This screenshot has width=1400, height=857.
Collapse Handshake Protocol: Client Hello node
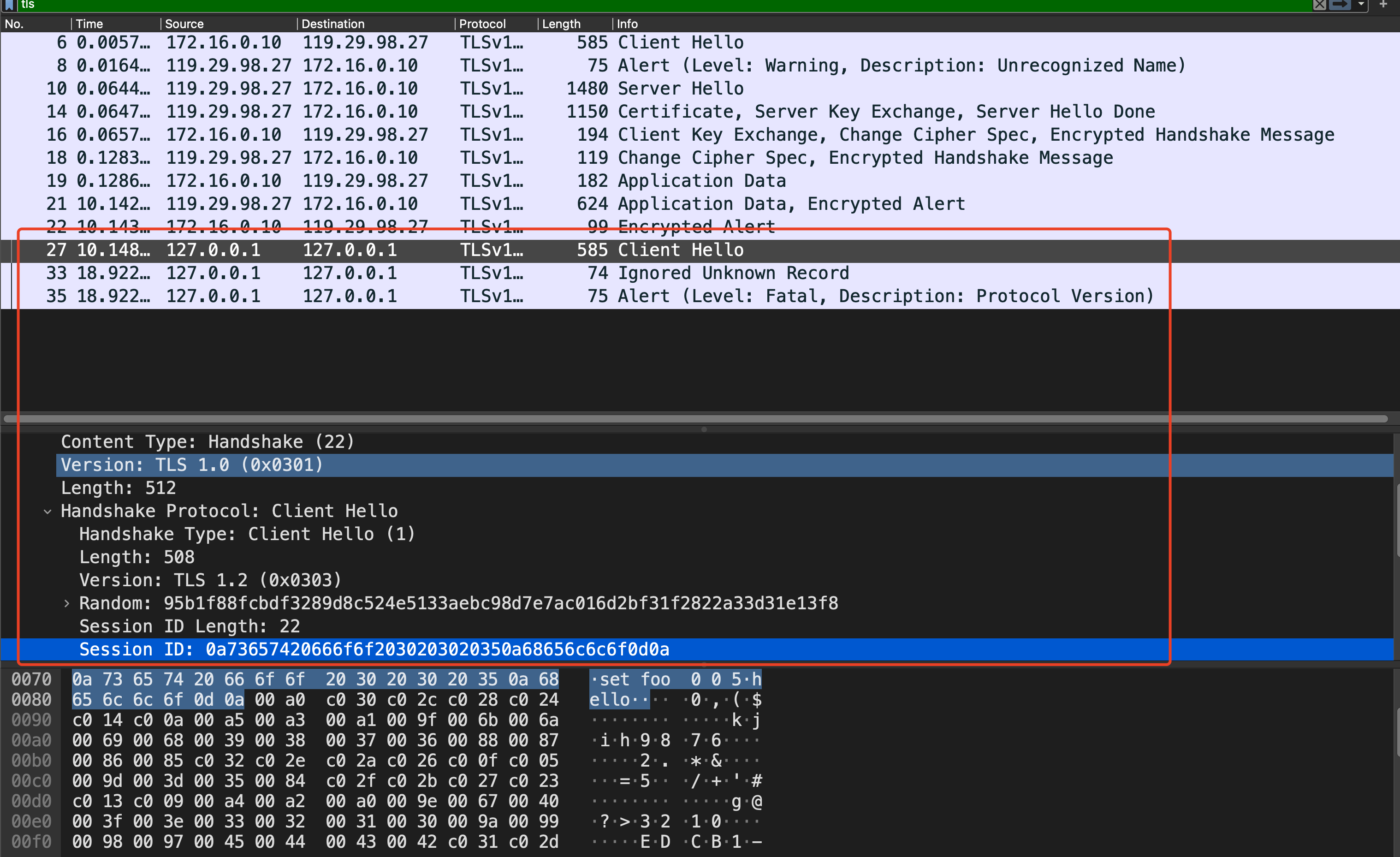[x=48, y=512]
